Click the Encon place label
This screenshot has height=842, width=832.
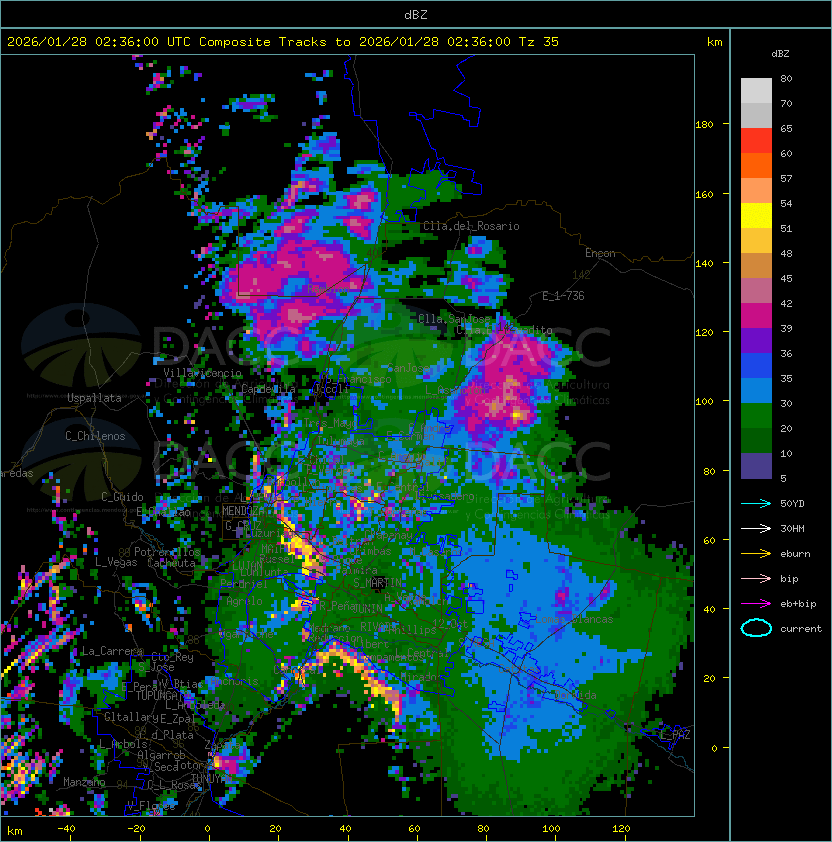click(600, 253)
